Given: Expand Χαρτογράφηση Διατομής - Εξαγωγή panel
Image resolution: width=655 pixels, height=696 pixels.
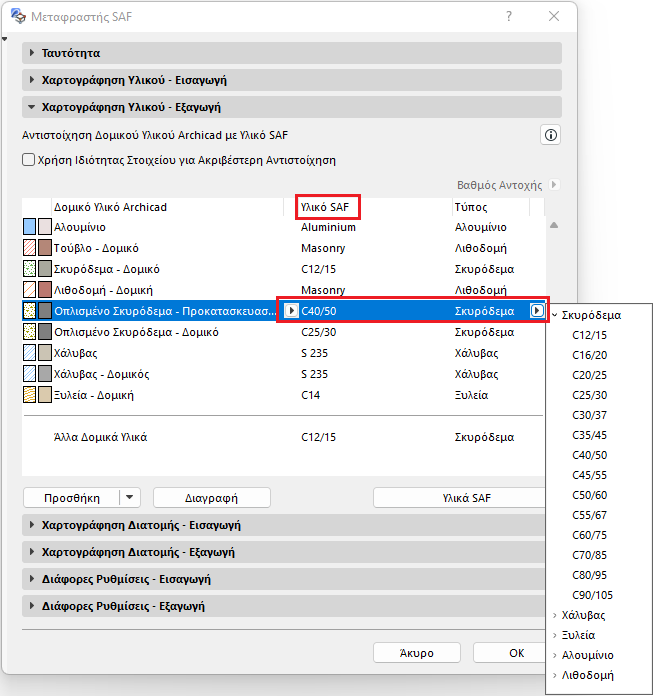Looking at the screenshot, I should 32,552.
